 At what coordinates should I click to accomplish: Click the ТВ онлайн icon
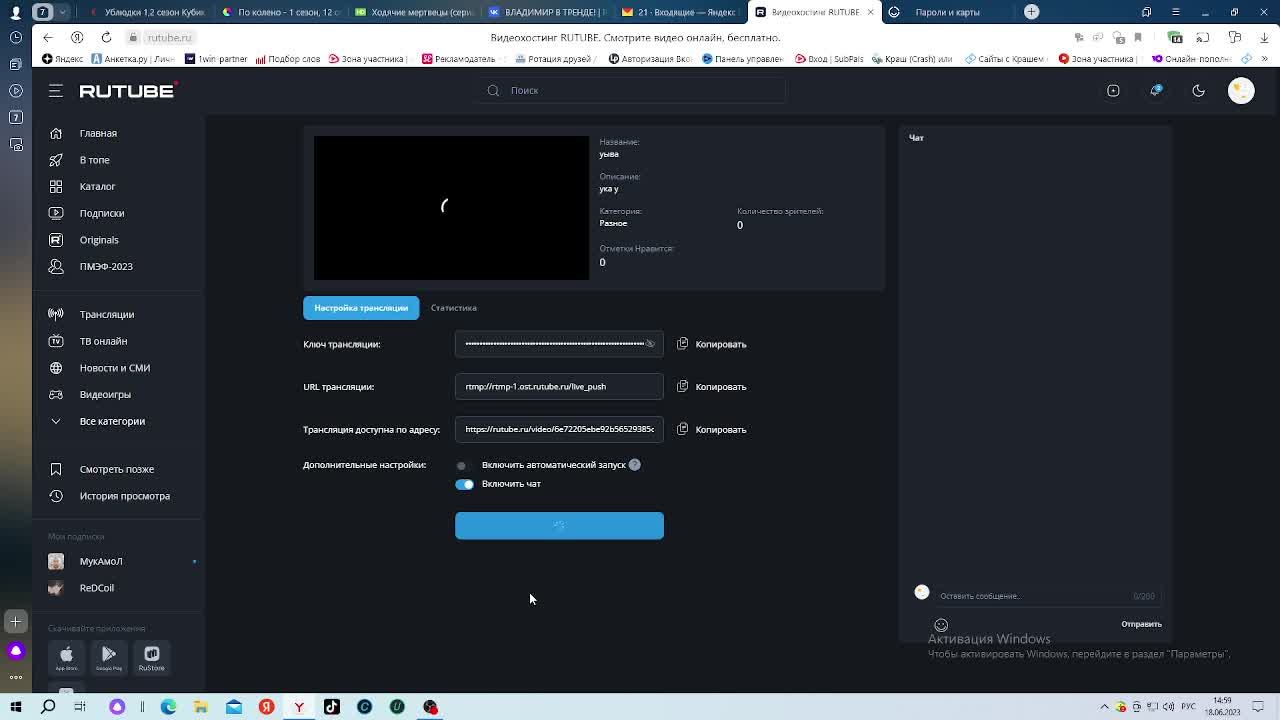(56, 341)
